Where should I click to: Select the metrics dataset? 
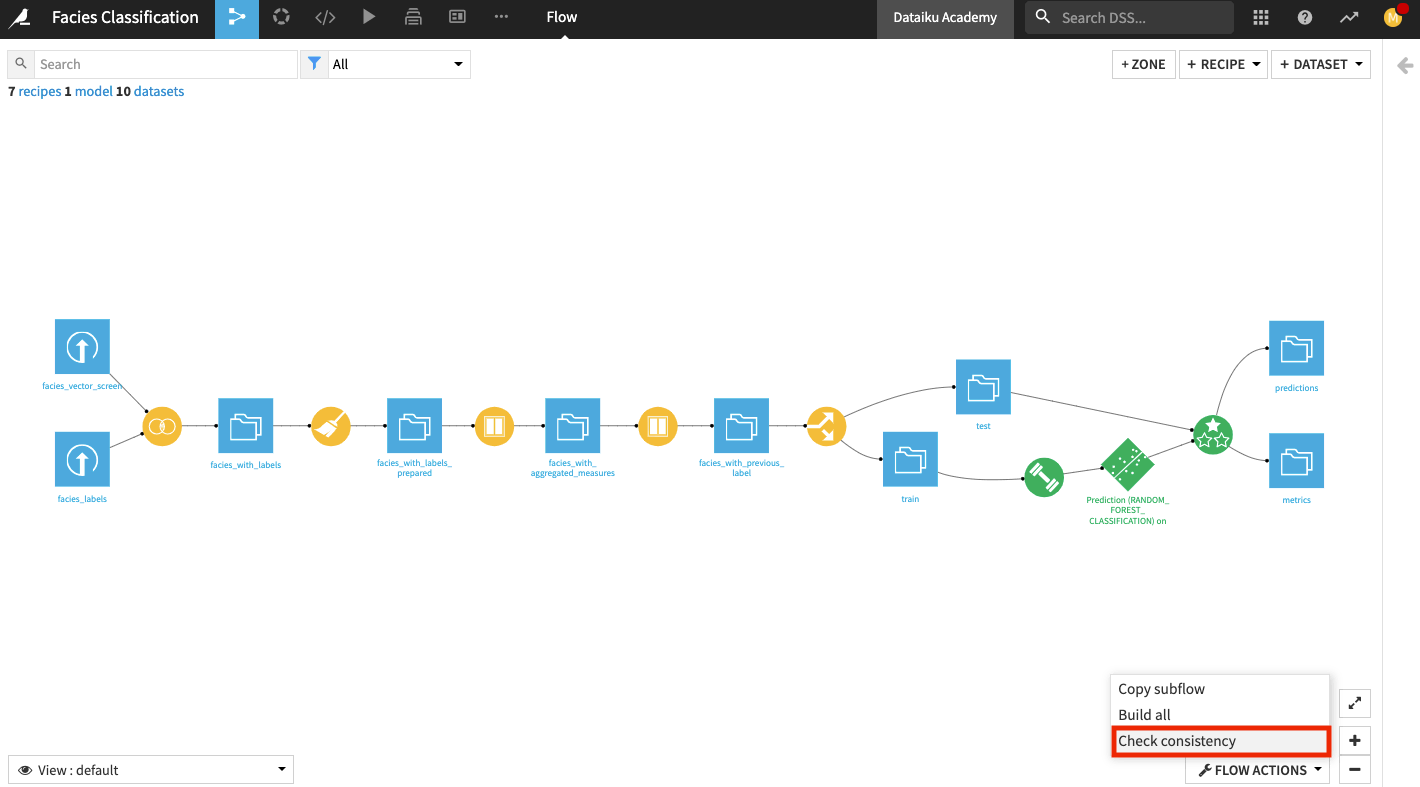1296,460
